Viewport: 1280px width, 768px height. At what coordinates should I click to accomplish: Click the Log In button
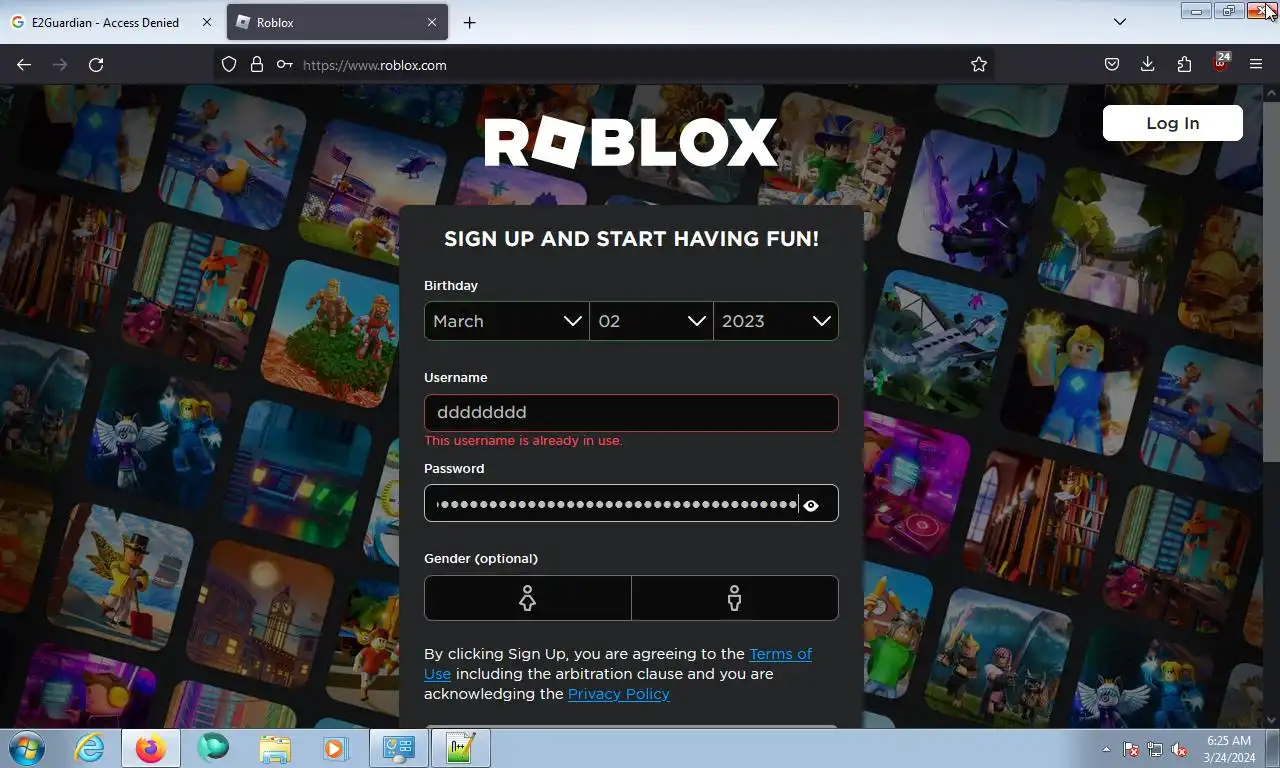(x=1172, y=123)
